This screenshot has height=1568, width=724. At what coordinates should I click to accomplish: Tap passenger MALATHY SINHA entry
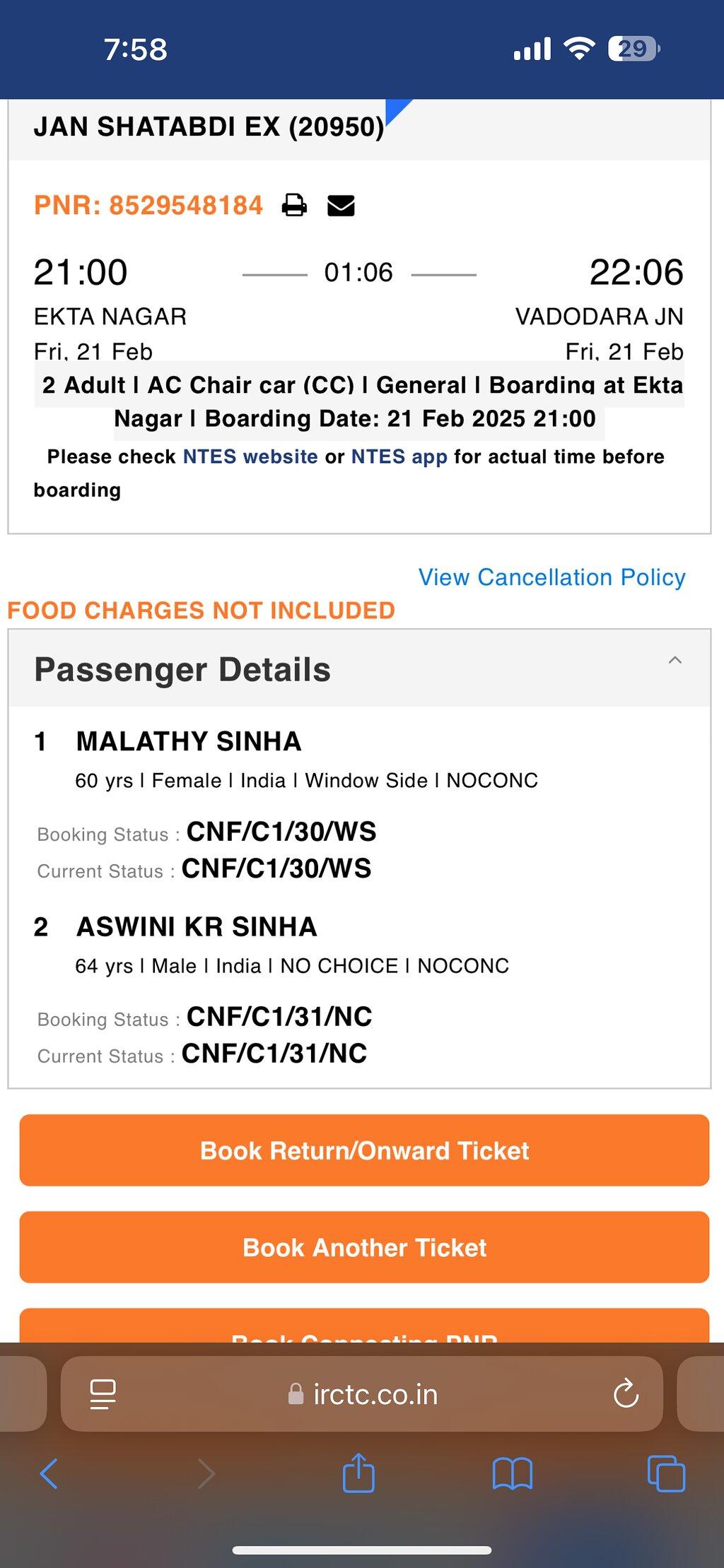pyautogui.click(x=189, y=741)
